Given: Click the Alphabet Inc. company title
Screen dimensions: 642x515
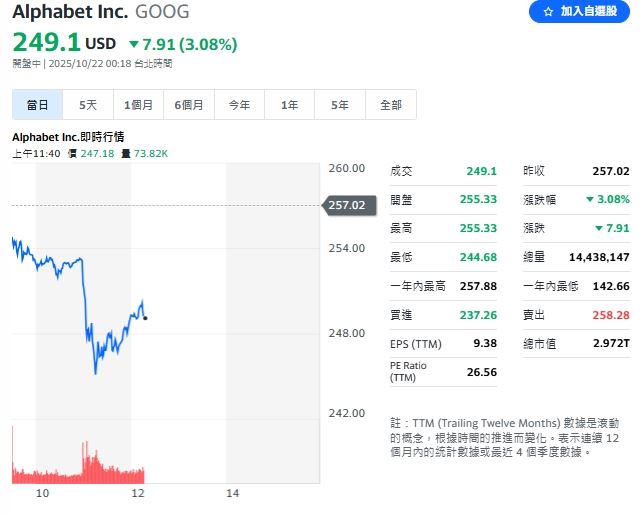Looking at the screenshot, I should pos(70,13).
